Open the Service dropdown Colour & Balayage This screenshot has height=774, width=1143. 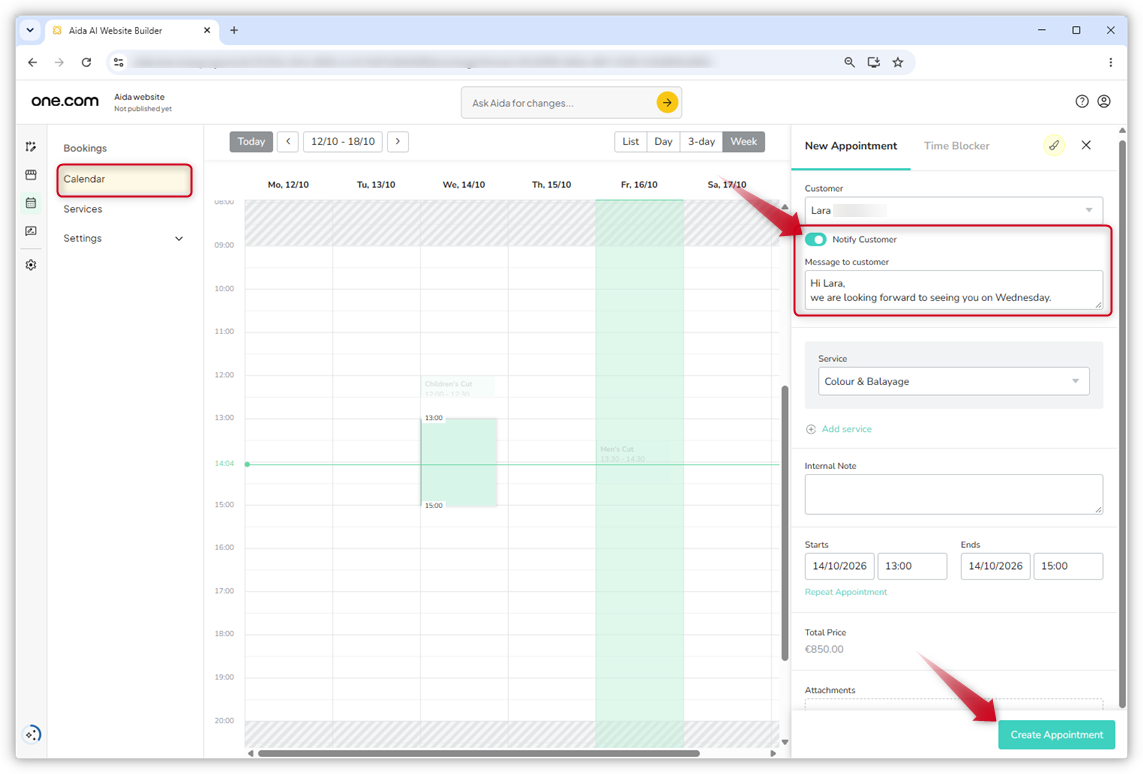point(953,381)
